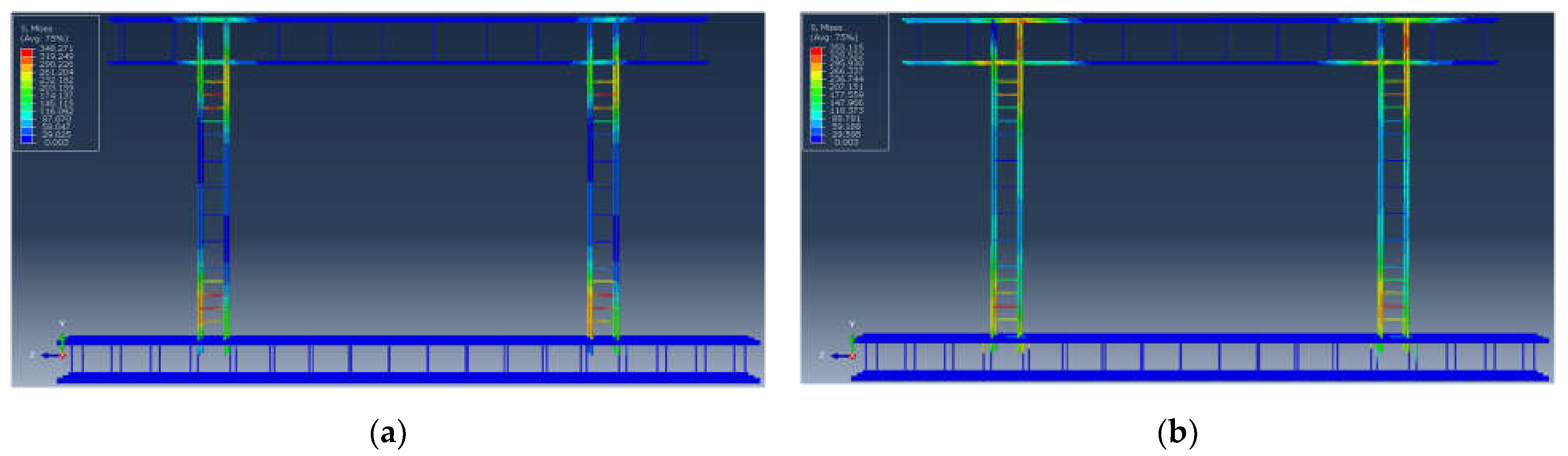Click the yellow swatch in panel (b) legend
The width and height of the screenshot is (1568, 456).
[816, 74]
